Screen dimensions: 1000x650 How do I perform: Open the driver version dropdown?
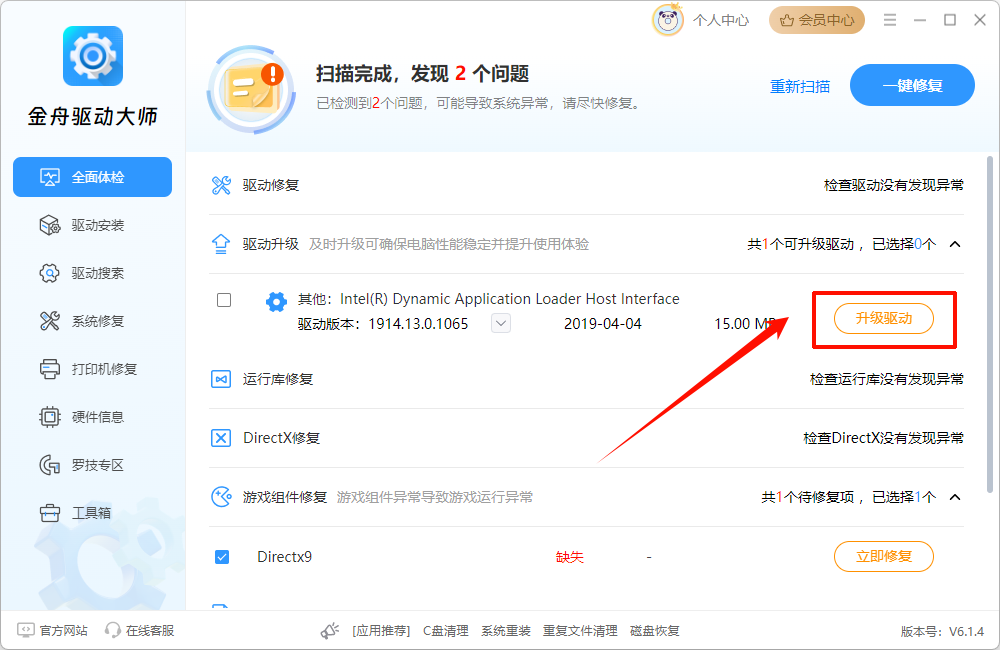(x=500, y=322)
